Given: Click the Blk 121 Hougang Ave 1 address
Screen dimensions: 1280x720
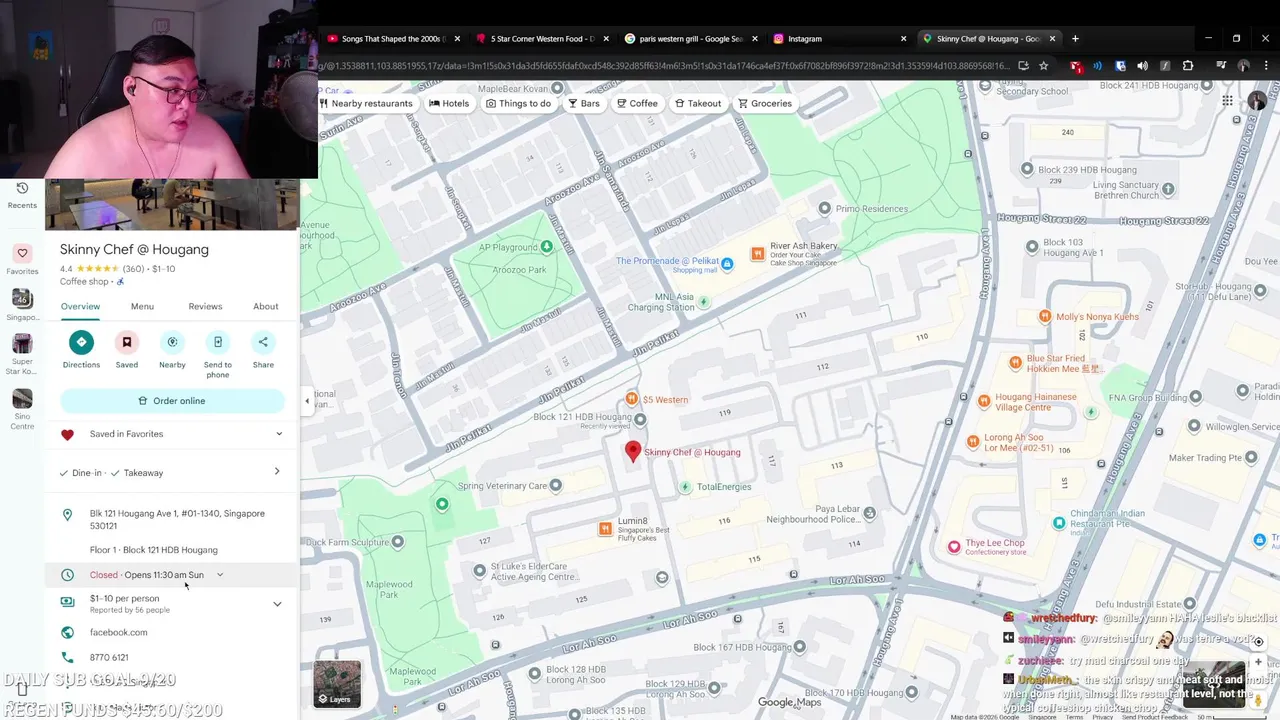Looking at the screenshot, I should point(177,519).
